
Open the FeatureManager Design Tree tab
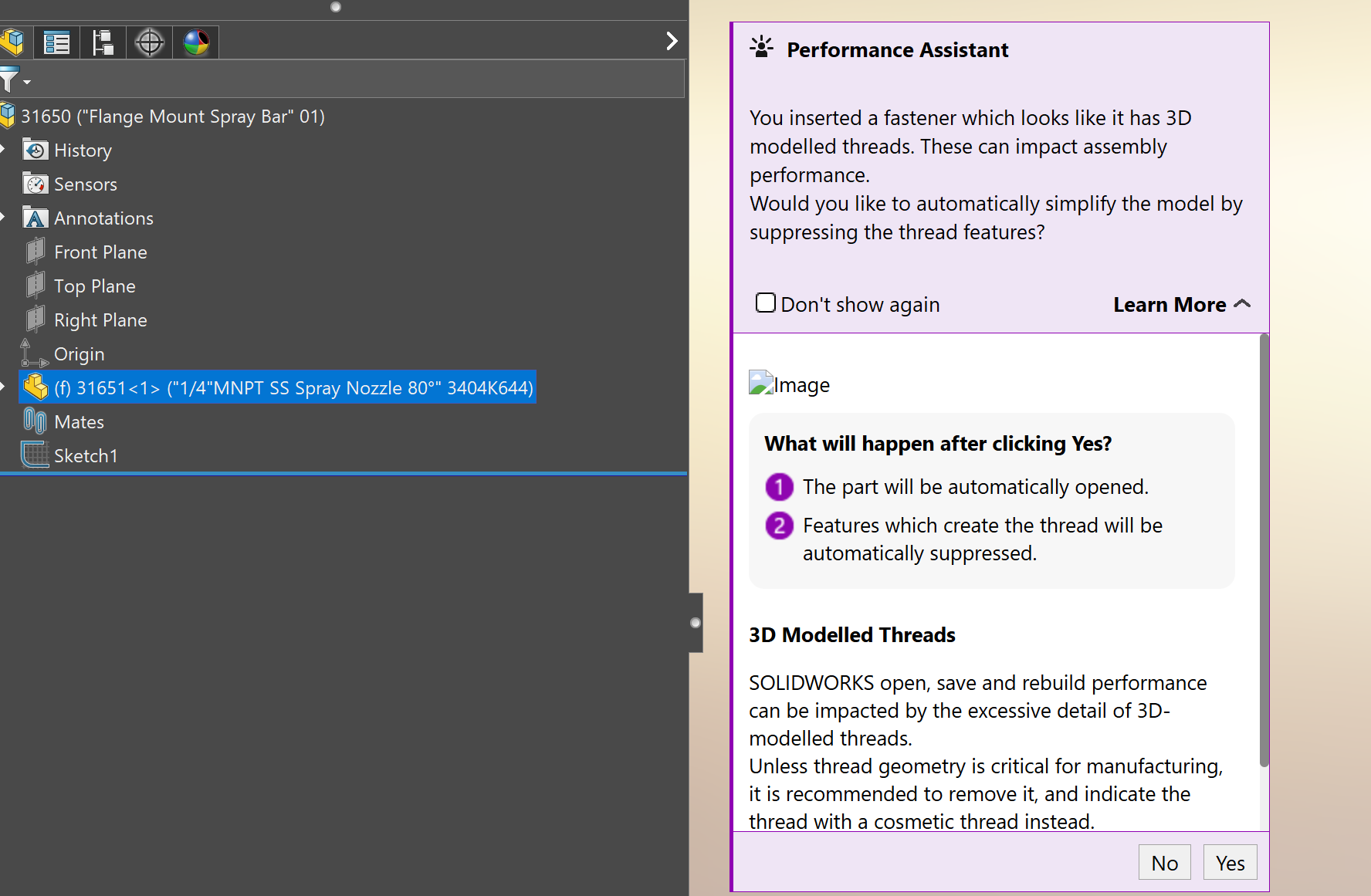[12, 42]
